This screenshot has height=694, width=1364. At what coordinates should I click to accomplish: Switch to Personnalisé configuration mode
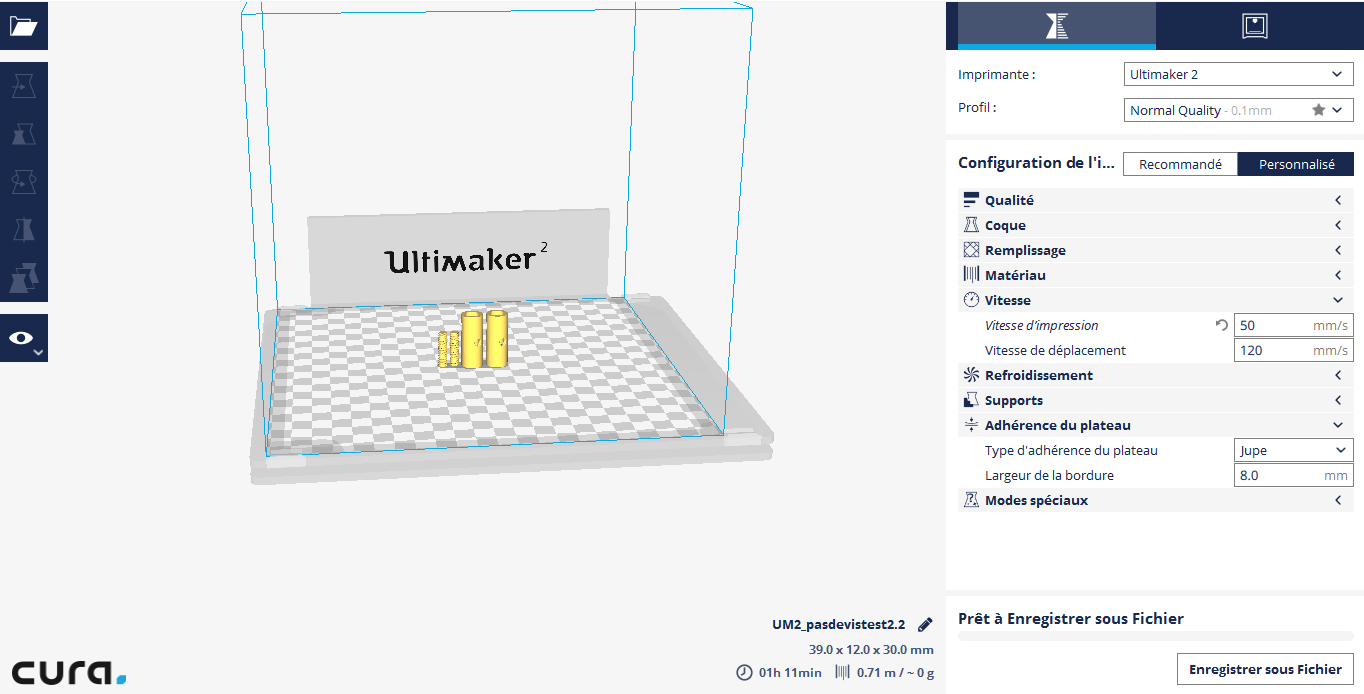1296,164
